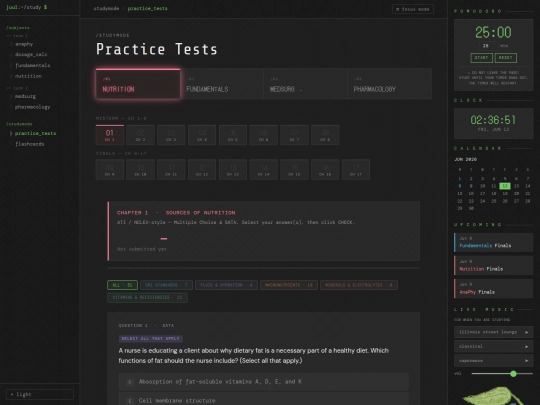The height and width of the screenshot is (405, 540).
Task: Filter by Minerals & Electrolytes topic
Action: click(x=359, y=285)
